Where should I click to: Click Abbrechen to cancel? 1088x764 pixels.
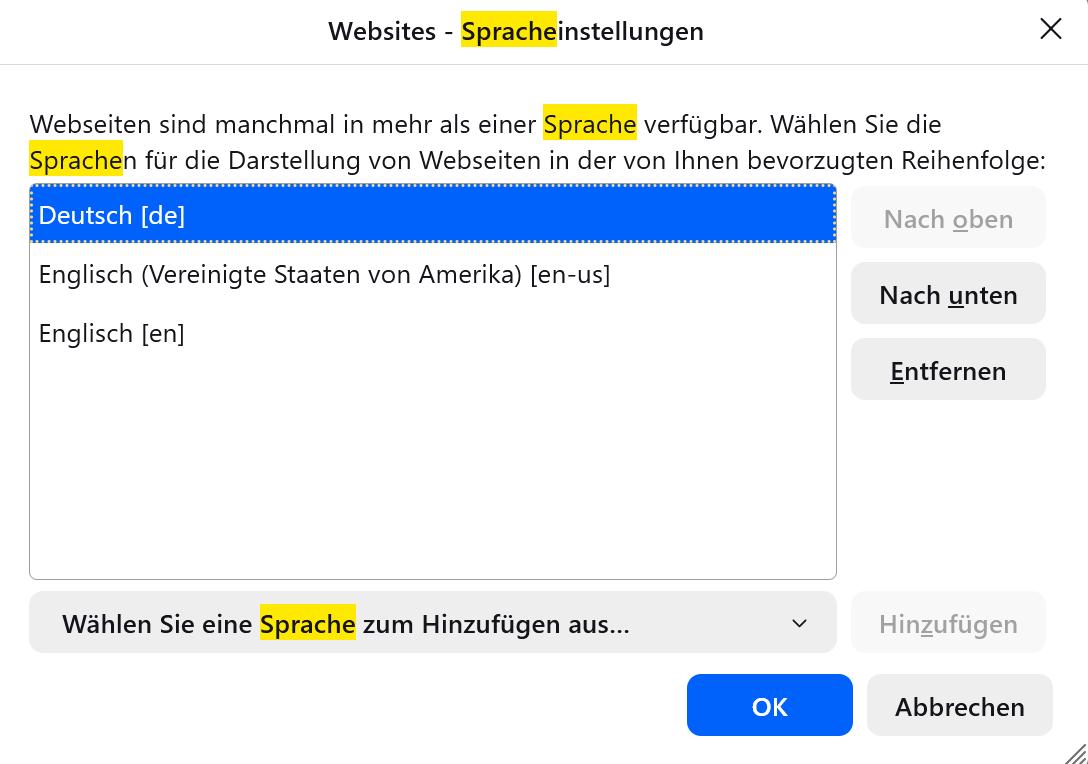tap(959, 706)
